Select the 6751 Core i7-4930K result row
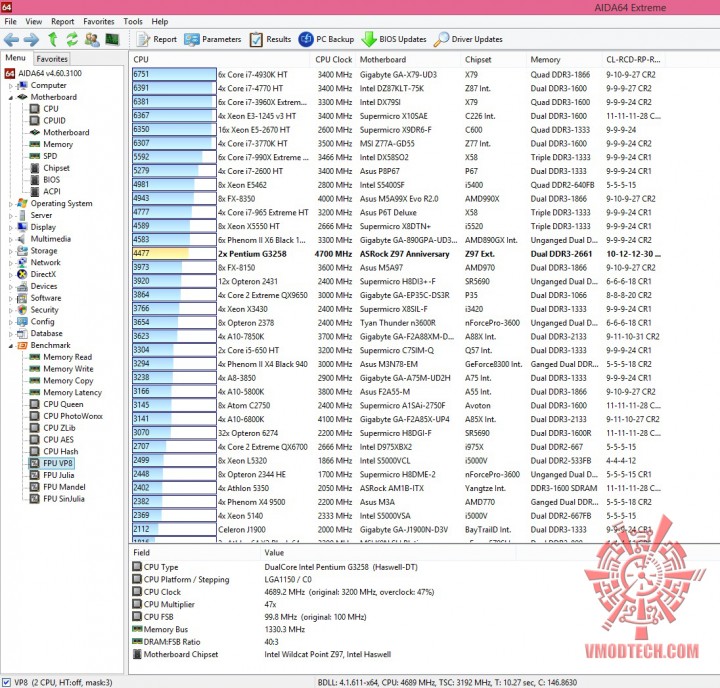720x688 pixels. pyautogui.click(x=397, y=74)
